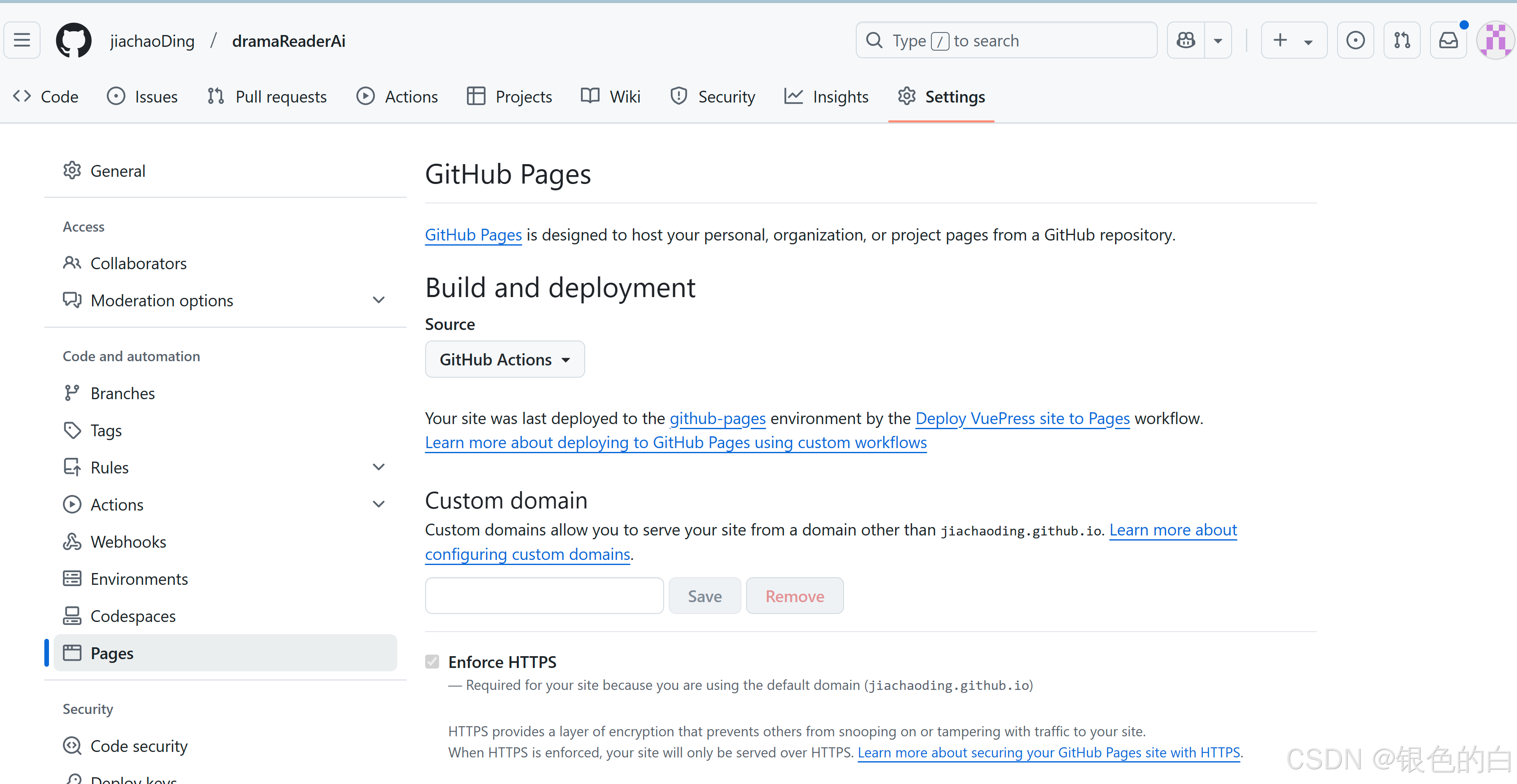1517x784 pixels.
Task: Expand the Moderation options section
Action: click(x=379, y=300)
